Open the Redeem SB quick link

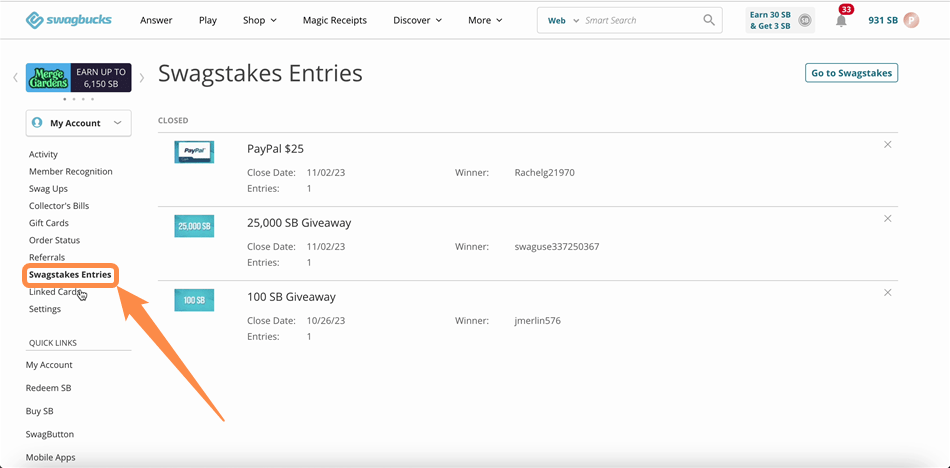(x=48, y=388)
